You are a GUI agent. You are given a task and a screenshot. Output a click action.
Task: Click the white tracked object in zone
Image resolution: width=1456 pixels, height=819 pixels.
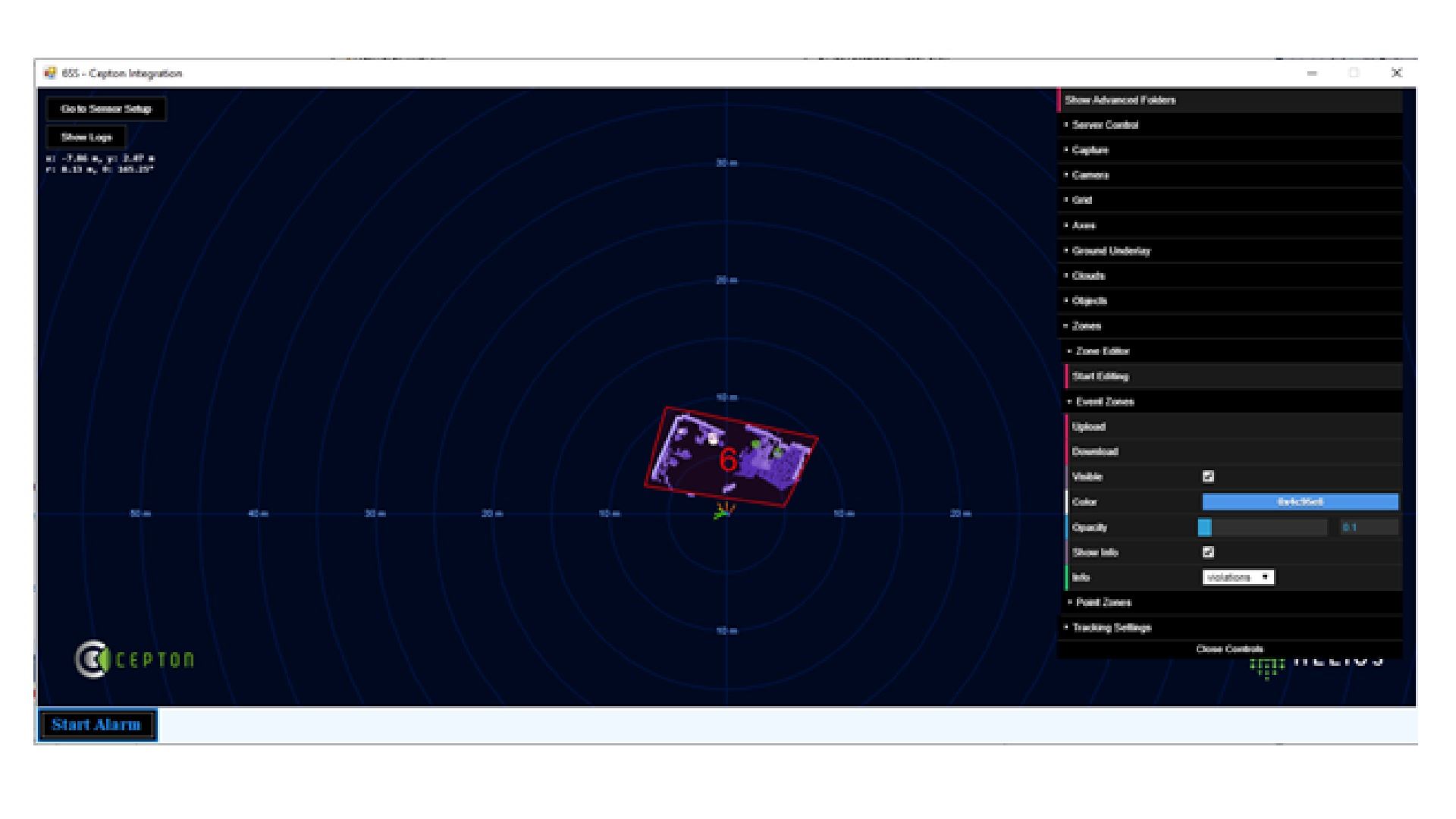[713, 439]
